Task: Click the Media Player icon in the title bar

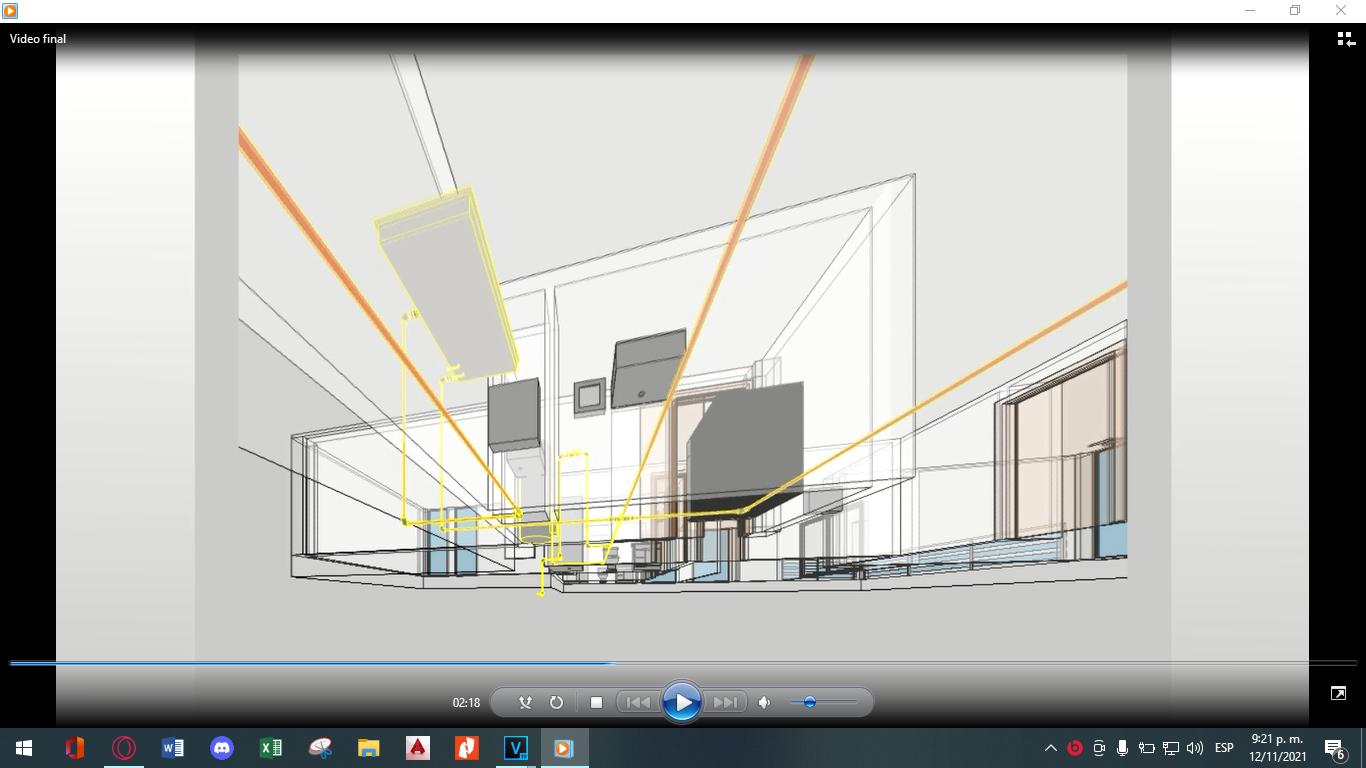Action: coord(10,10)
